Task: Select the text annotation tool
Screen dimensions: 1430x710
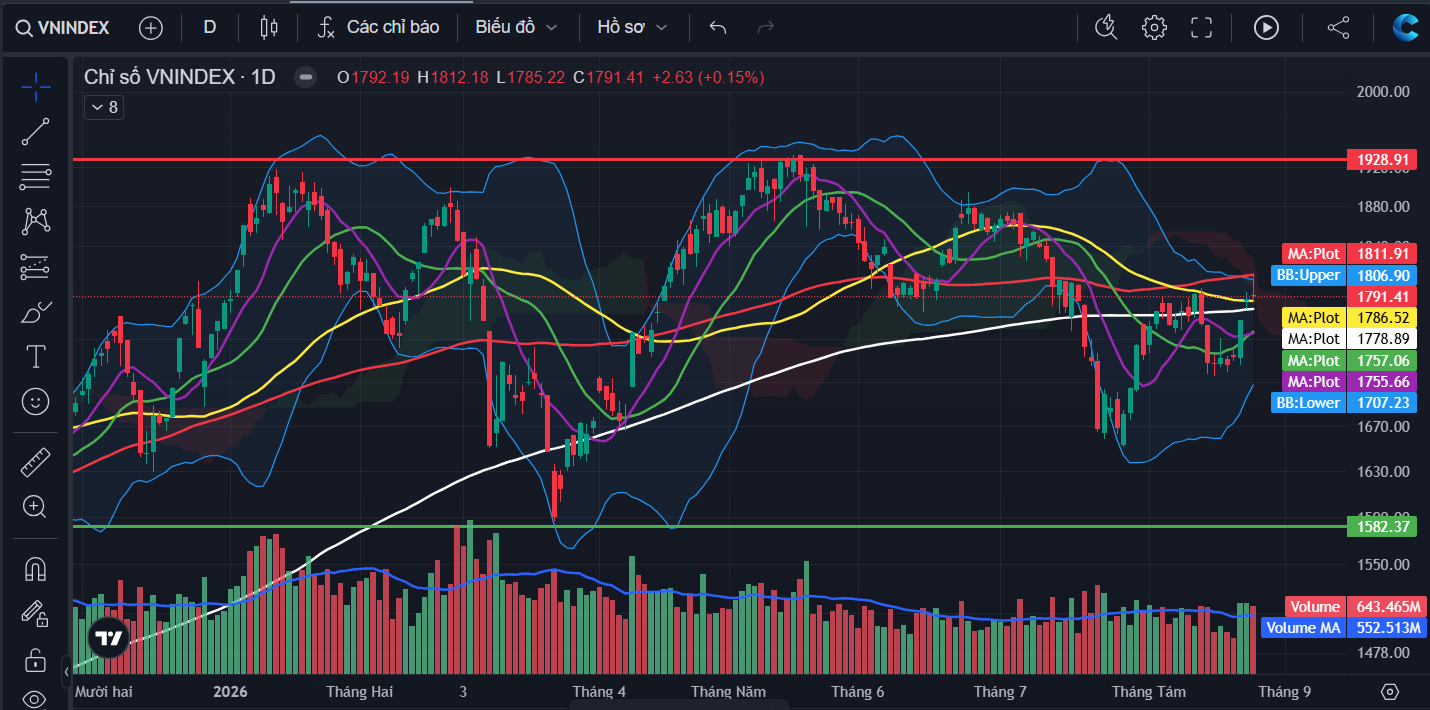Action: [36, 356]
